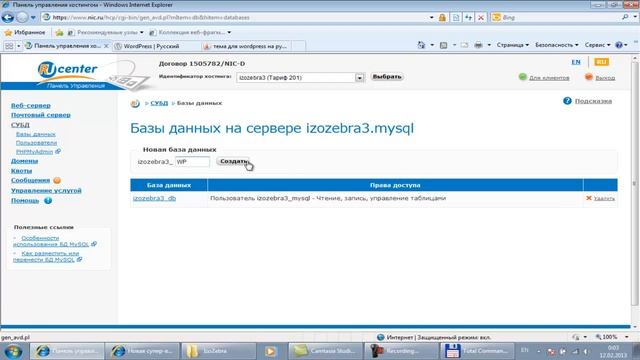Click the orange X delete icon for izozebra3_db

tap(589, 198)
